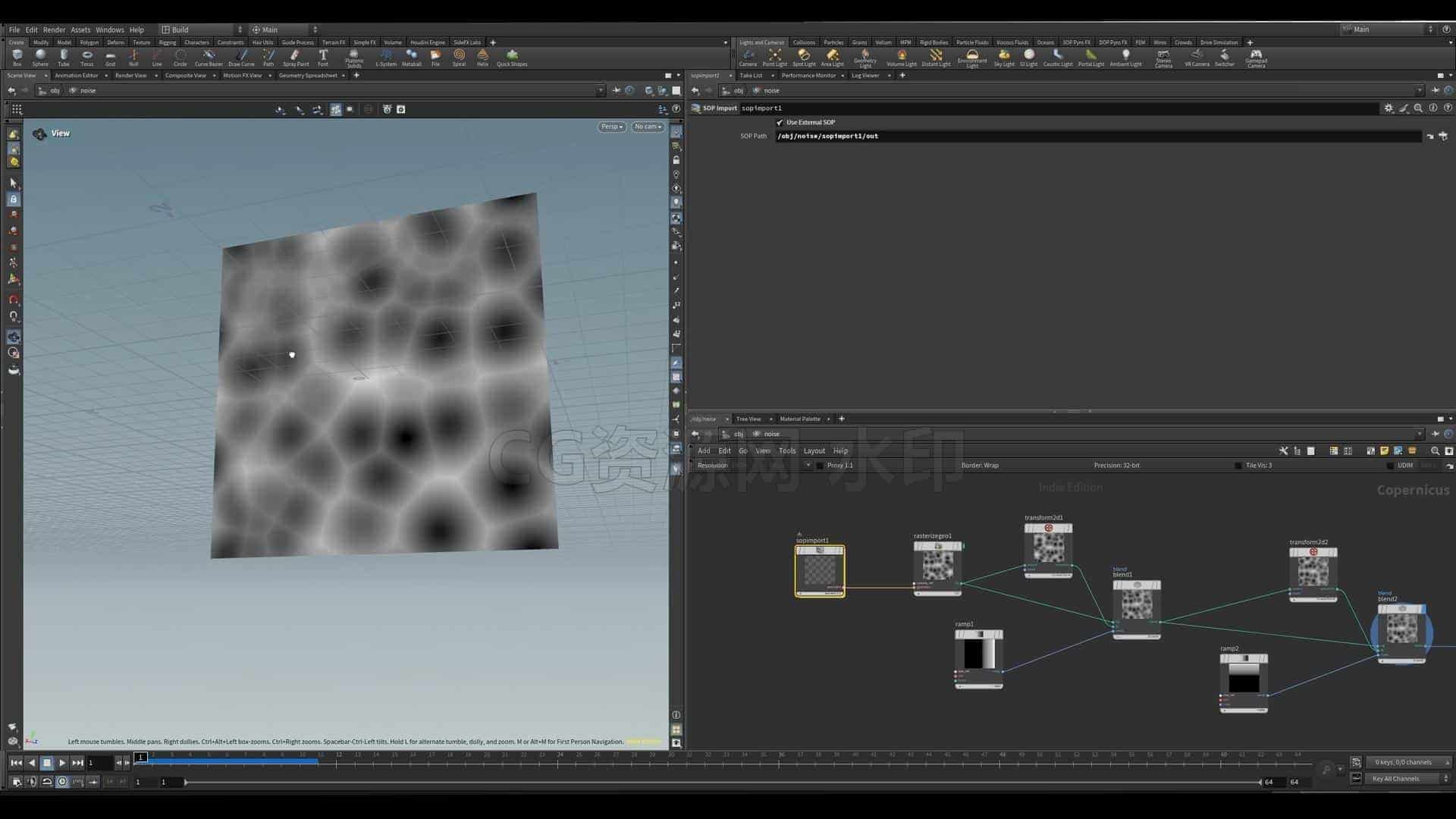Add an Environment Light
The width and height of the screenshot is (1456, 819).
972,58
